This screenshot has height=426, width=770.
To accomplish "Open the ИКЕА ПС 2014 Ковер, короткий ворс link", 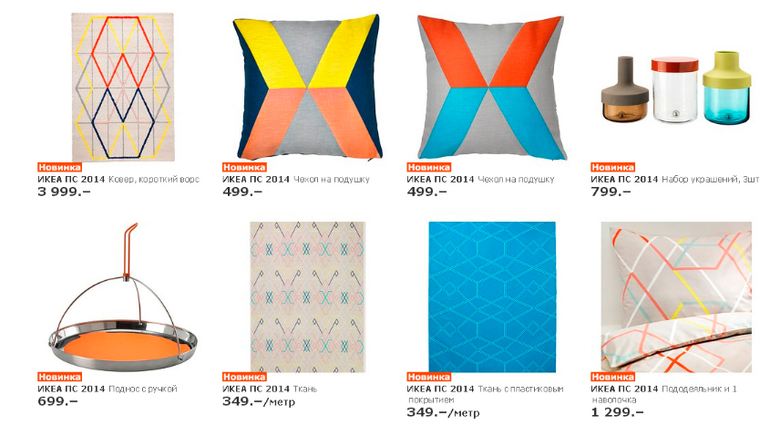I will [118, 179].
